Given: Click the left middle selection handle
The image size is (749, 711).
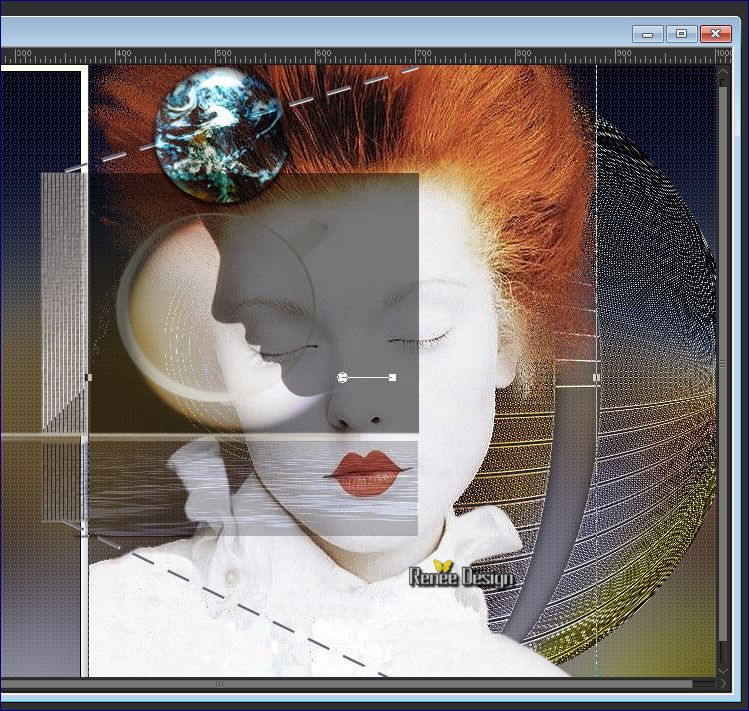Looking at the screenshot, I should (88, 377).
